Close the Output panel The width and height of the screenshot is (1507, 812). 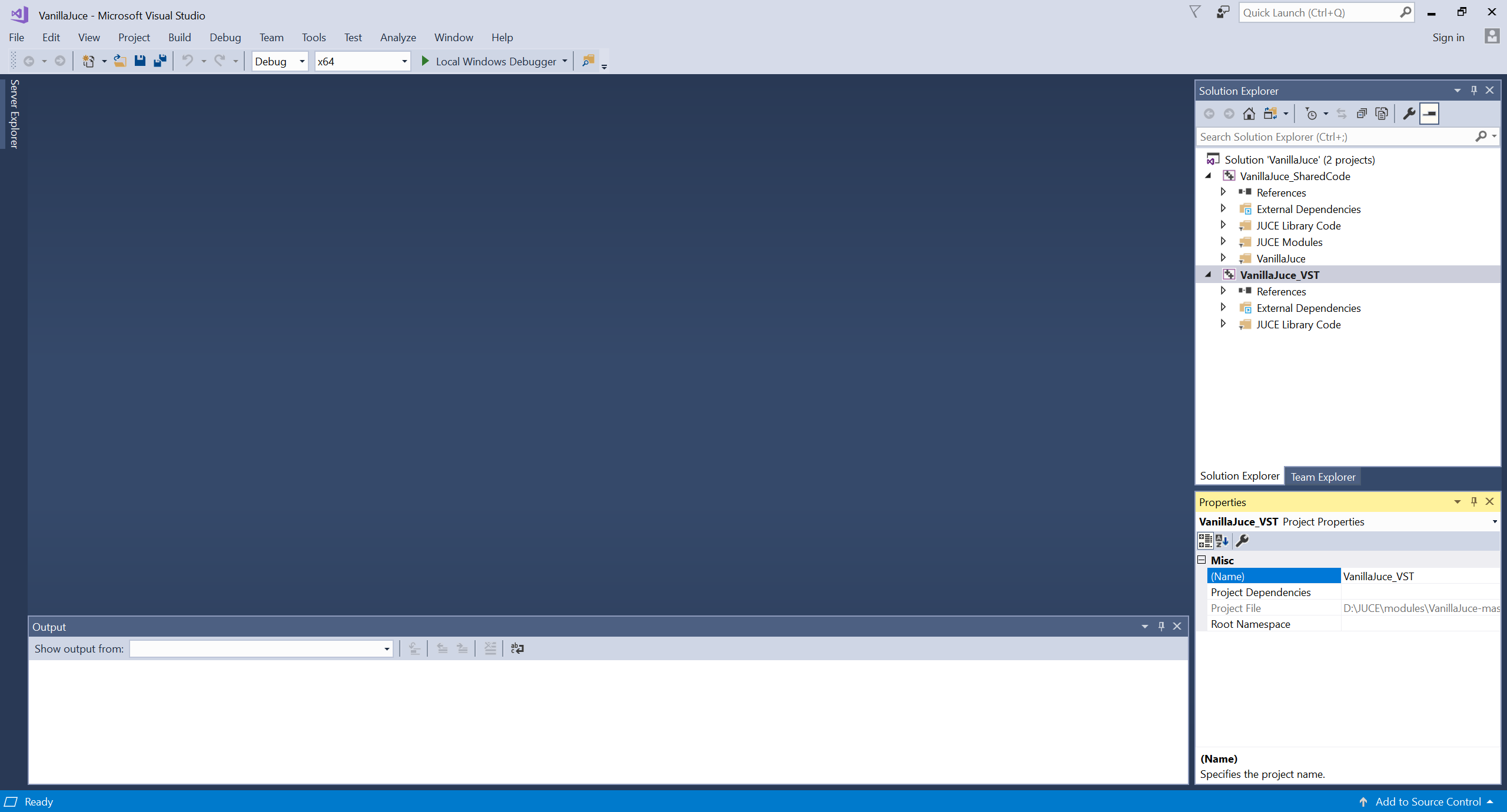click(1177, 626)
